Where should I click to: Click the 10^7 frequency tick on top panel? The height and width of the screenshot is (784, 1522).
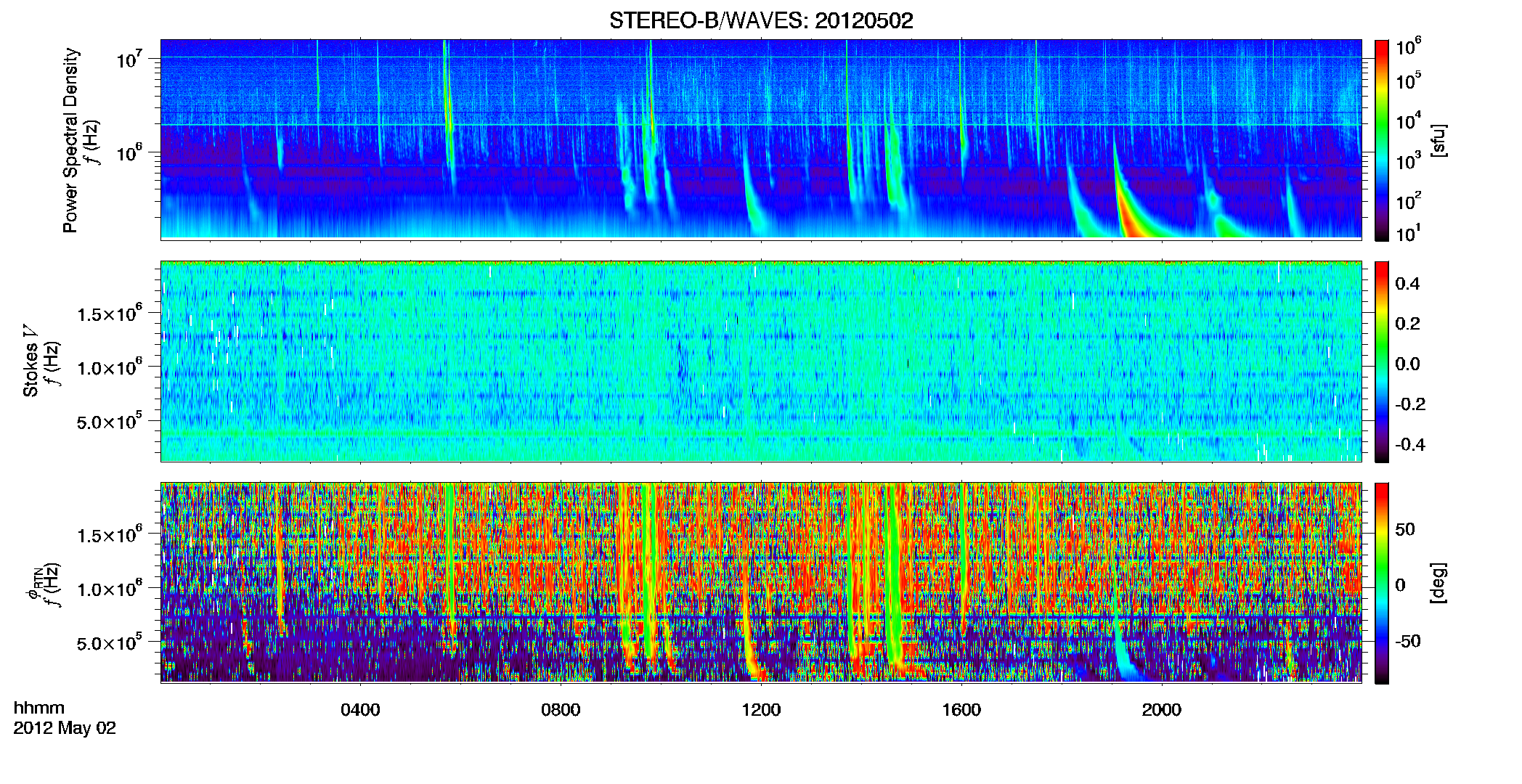coord(129,59)
